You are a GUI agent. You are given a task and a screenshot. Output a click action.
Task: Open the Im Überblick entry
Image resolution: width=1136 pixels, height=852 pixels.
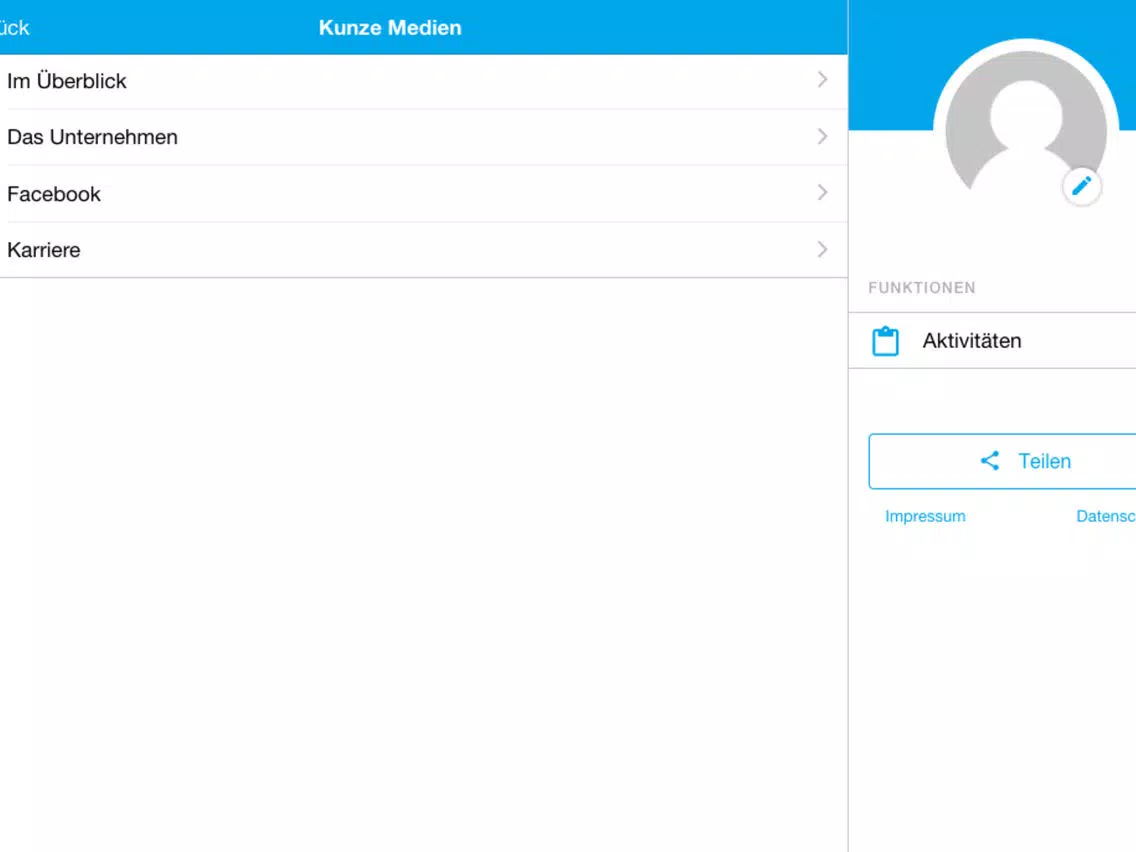pyautogui.click(x=424, y=81)
